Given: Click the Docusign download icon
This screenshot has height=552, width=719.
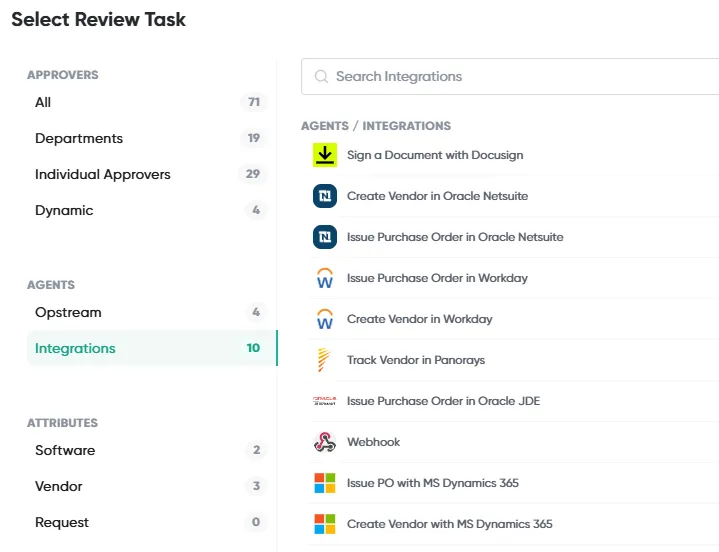Looking at the screenshot, I should 325,155.
